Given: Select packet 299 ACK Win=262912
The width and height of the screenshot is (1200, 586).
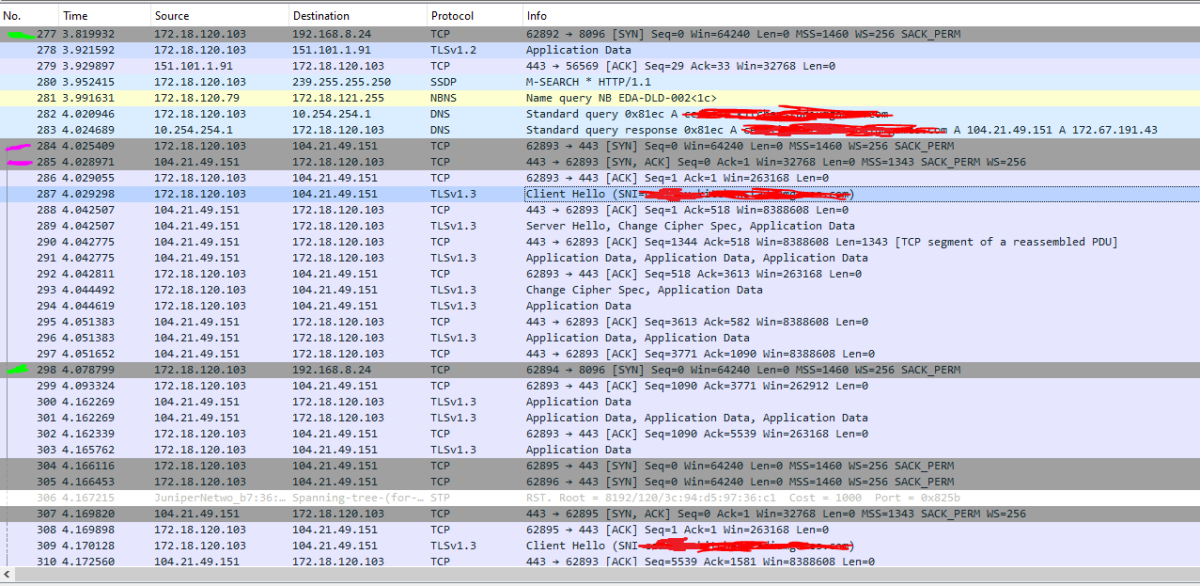Looking at the screenshot, I should pos(600,386).
